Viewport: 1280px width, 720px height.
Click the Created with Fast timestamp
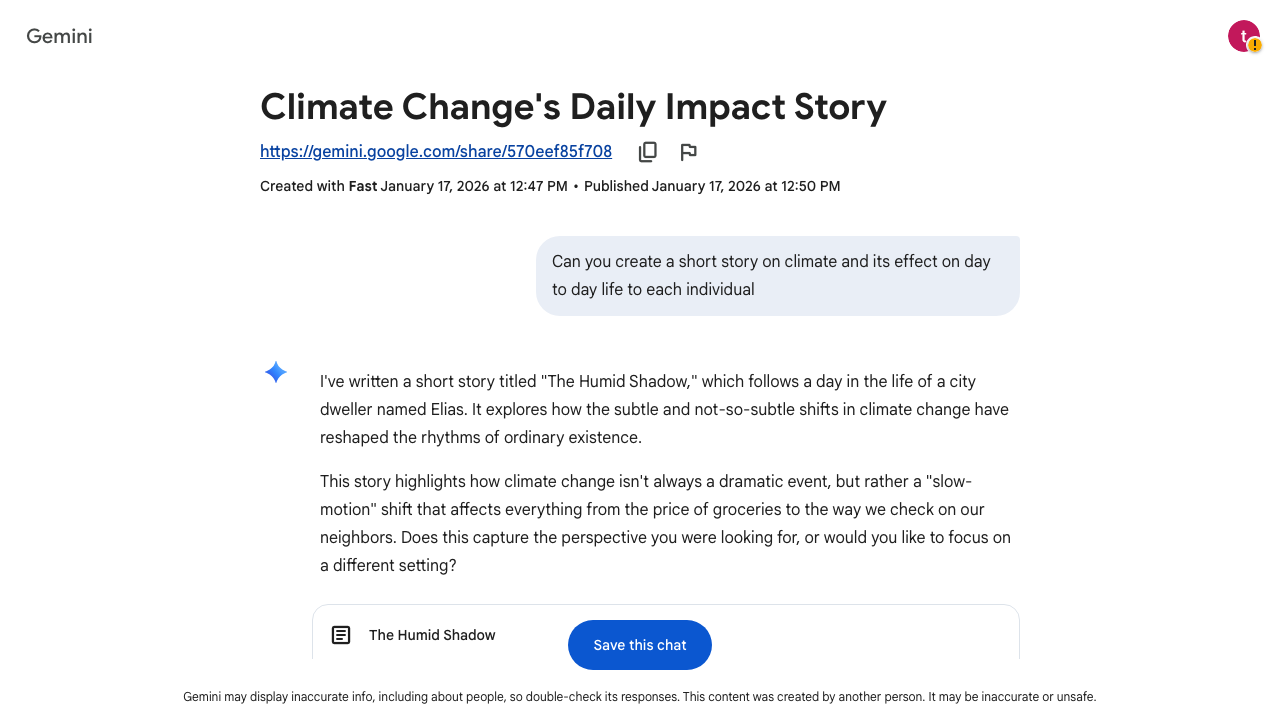coord(413,186)
